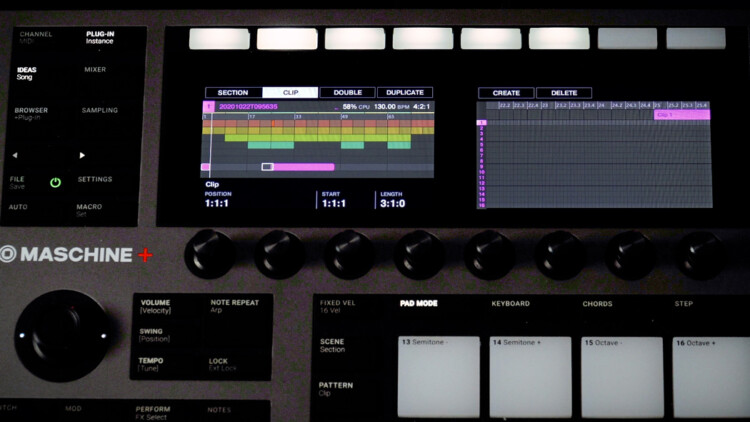Hit the NOTES button

(x=219, y=410)
